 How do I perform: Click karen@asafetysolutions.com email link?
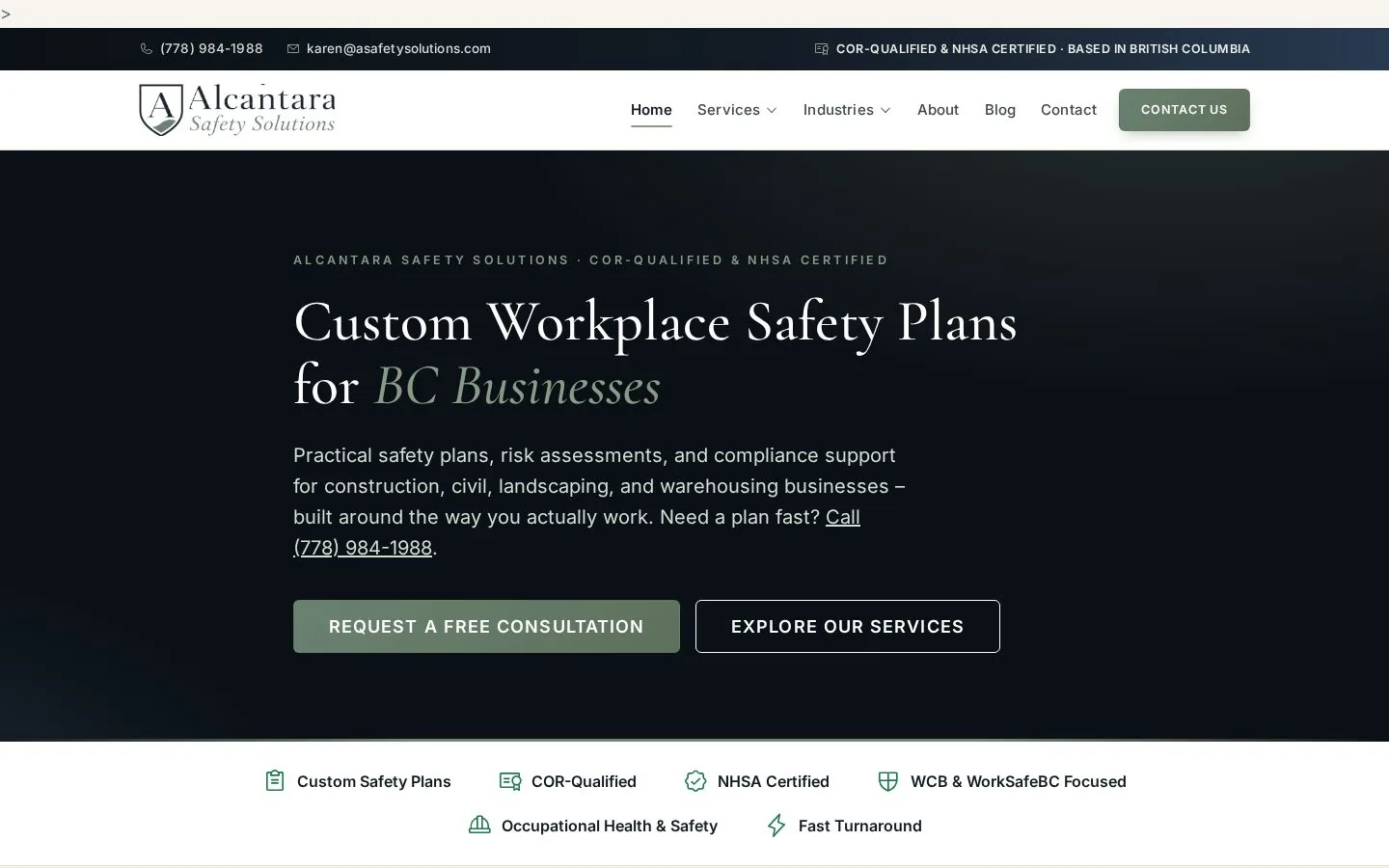point(398,49)
